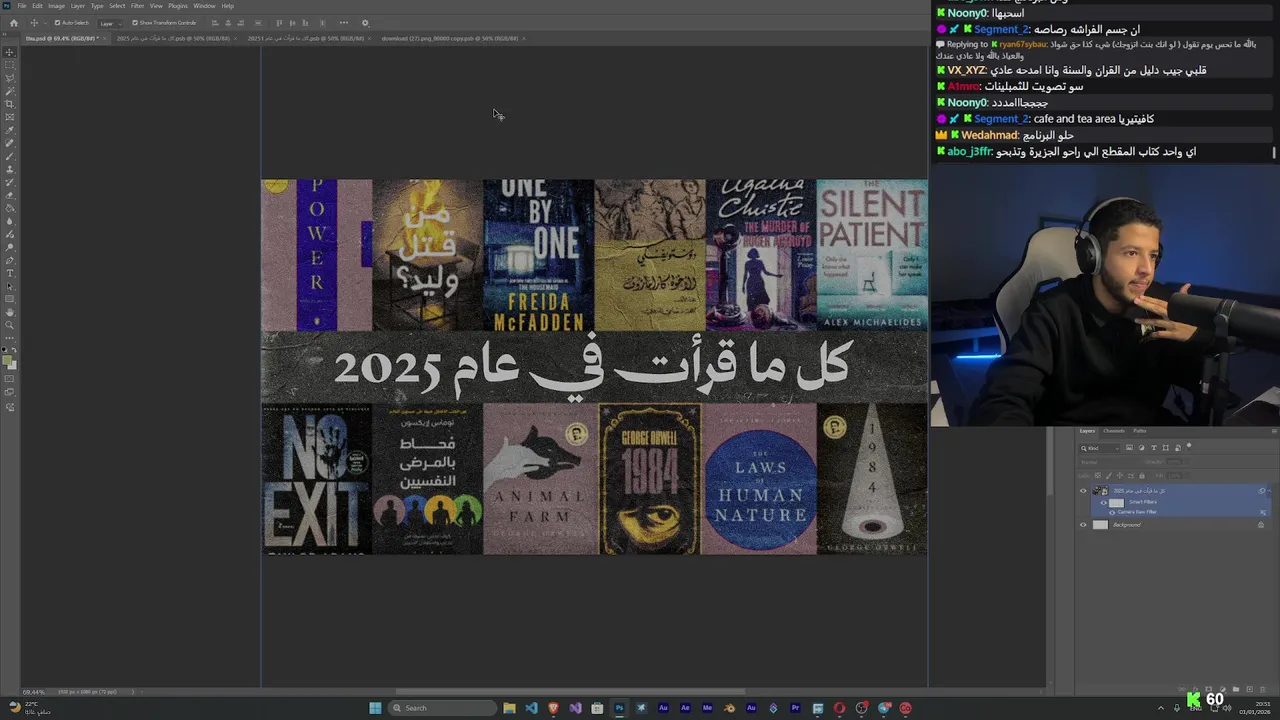Open the options bar settings gear
This screenshot has width=1280, height=720.
(x=365, y=23)
